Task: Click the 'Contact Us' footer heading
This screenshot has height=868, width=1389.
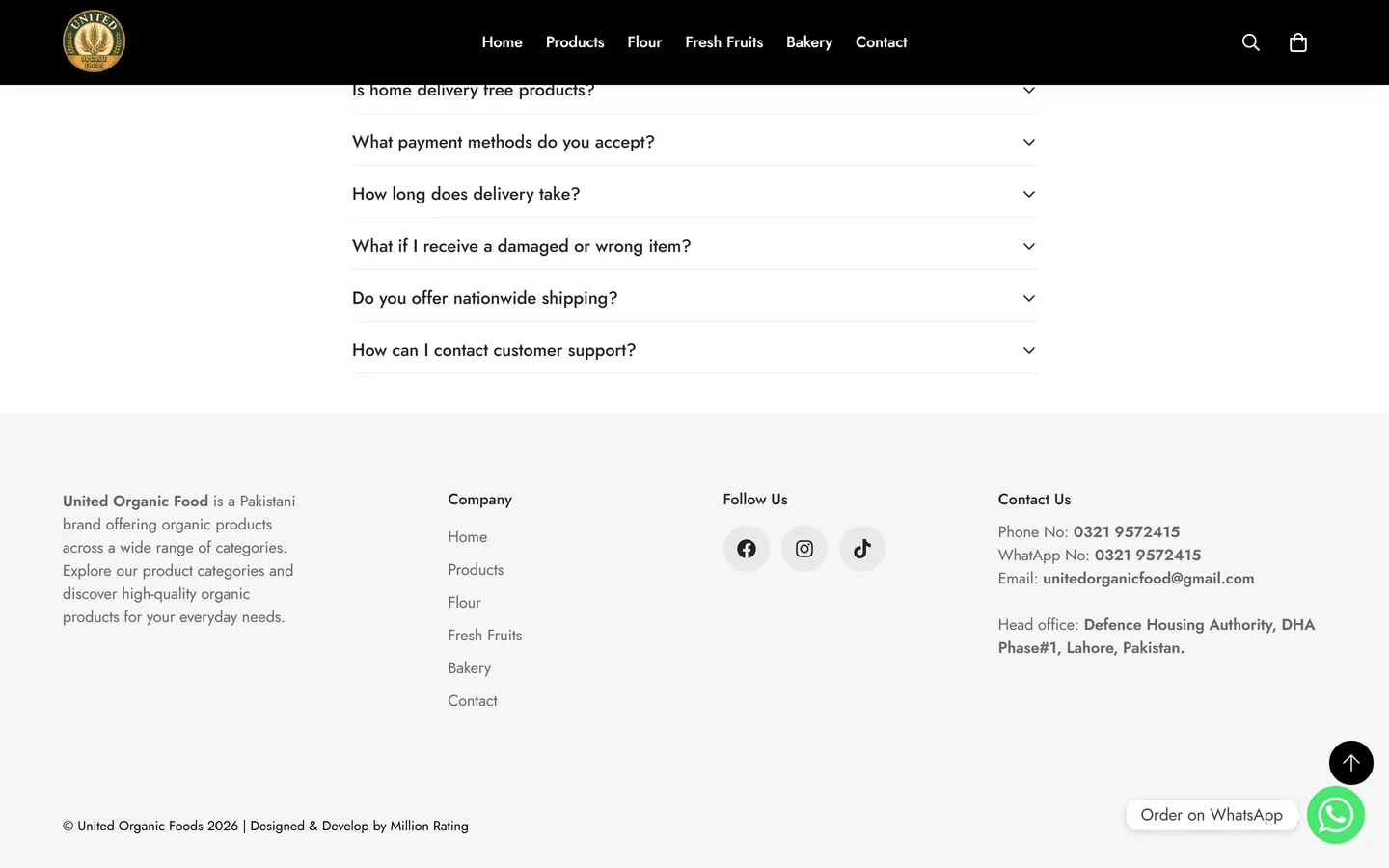Action: (1034, 500)
